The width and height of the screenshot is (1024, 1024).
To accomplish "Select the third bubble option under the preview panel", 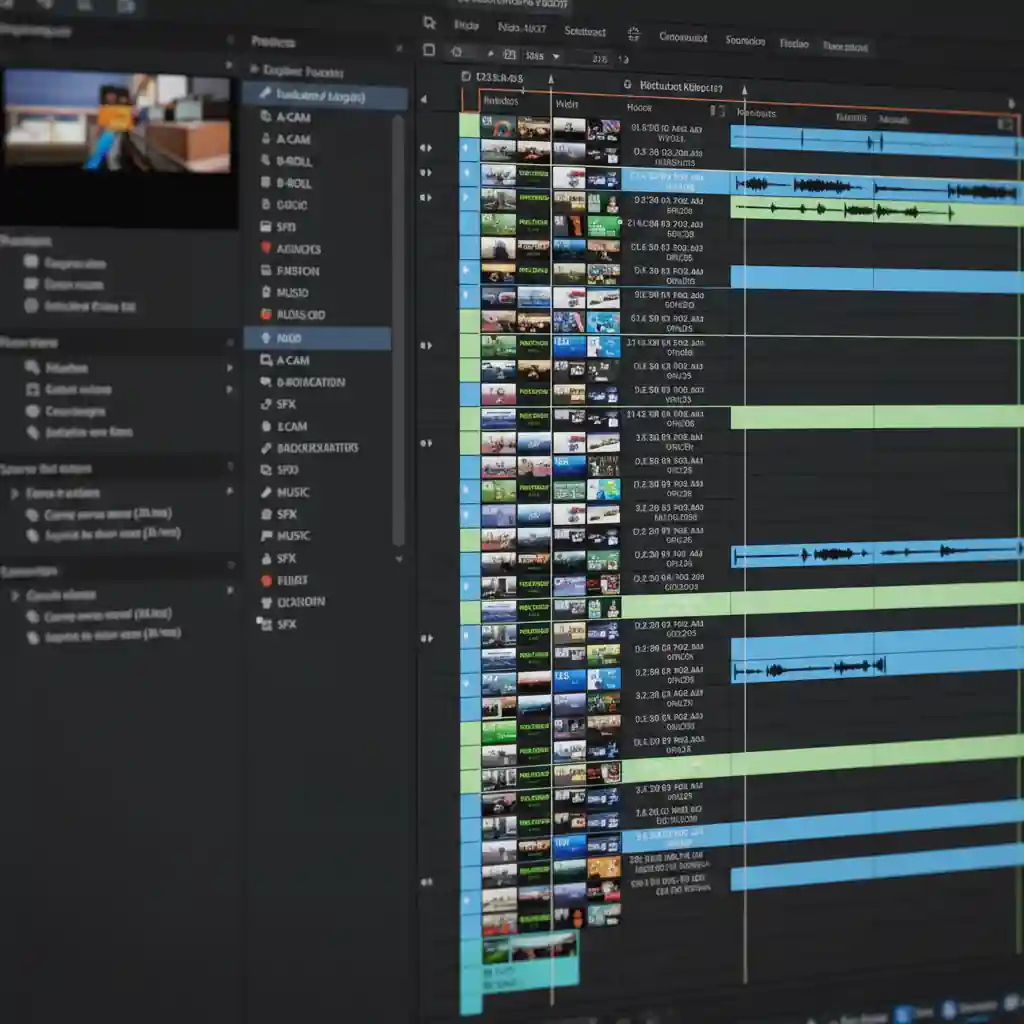I will 31,305.
